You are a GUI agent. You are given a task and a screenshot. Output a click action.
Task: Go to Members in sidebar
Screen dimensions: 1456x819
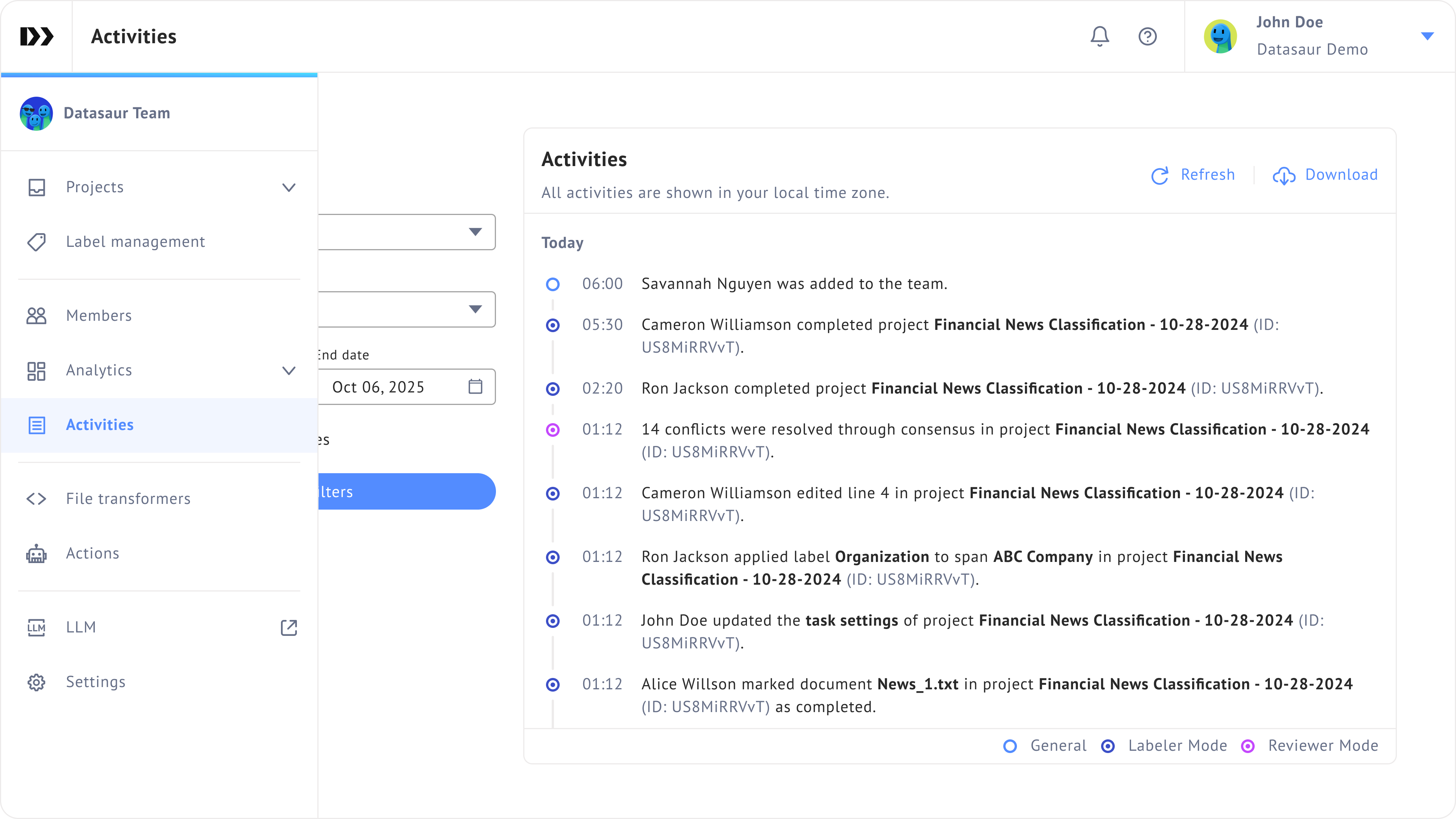(x=99, y=315)
